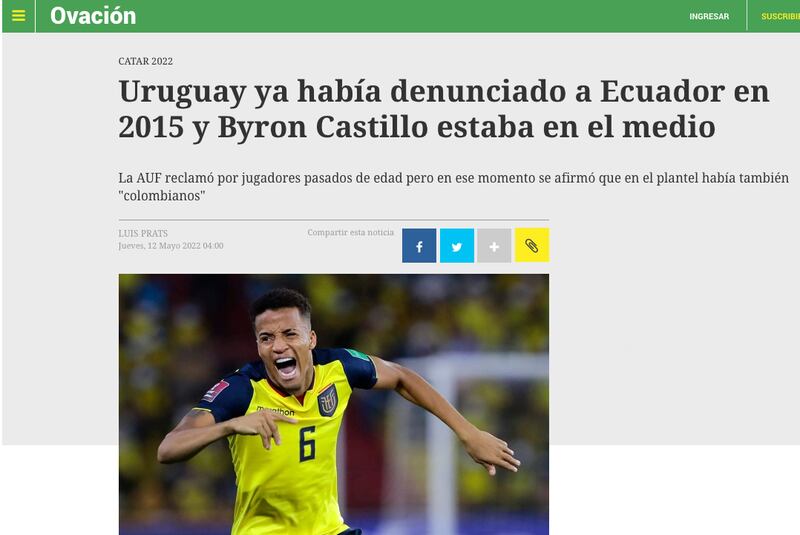The image size is (800, 535).
Task: Click the article subtitle about AUF
Action: (454, 187)
